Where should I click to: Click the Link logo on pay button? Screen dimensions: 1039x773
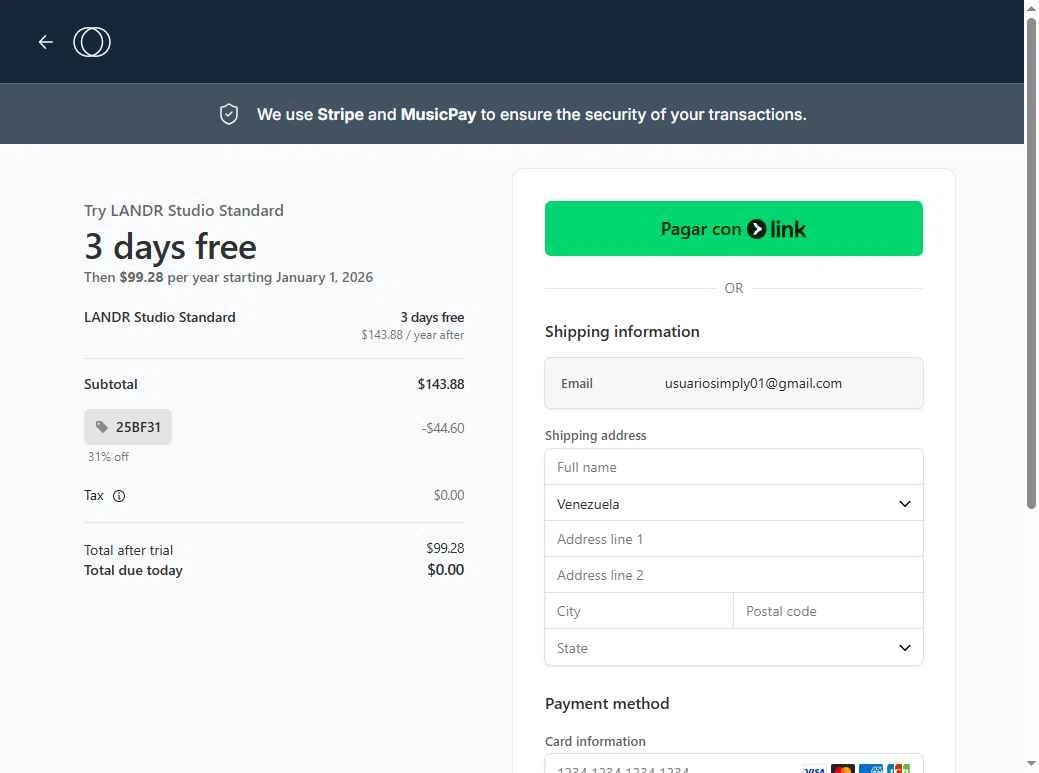776,229
